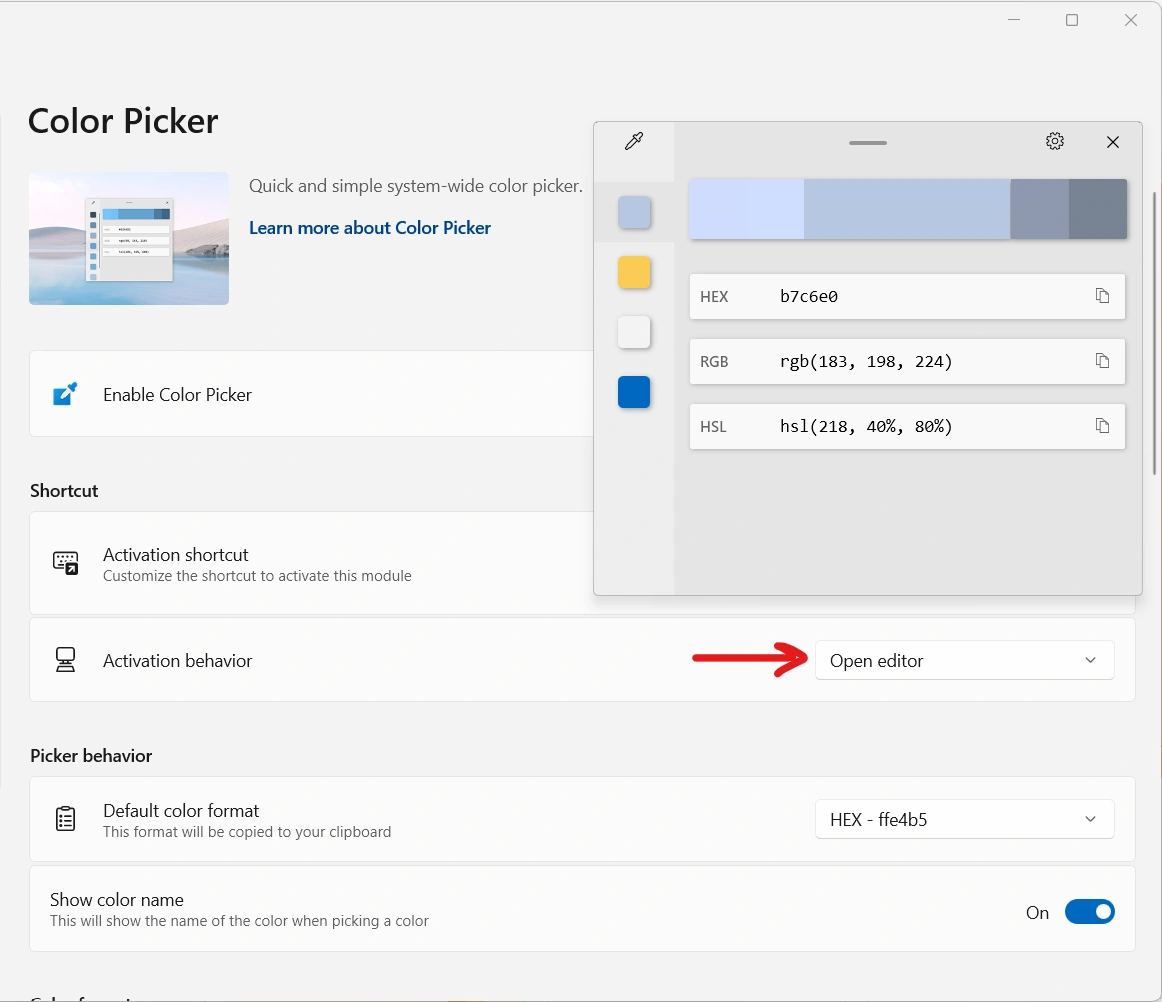Copy the RGB value to clipboard
This screenshot has width=1162, height=1002.
click(x=1102, y=361)
